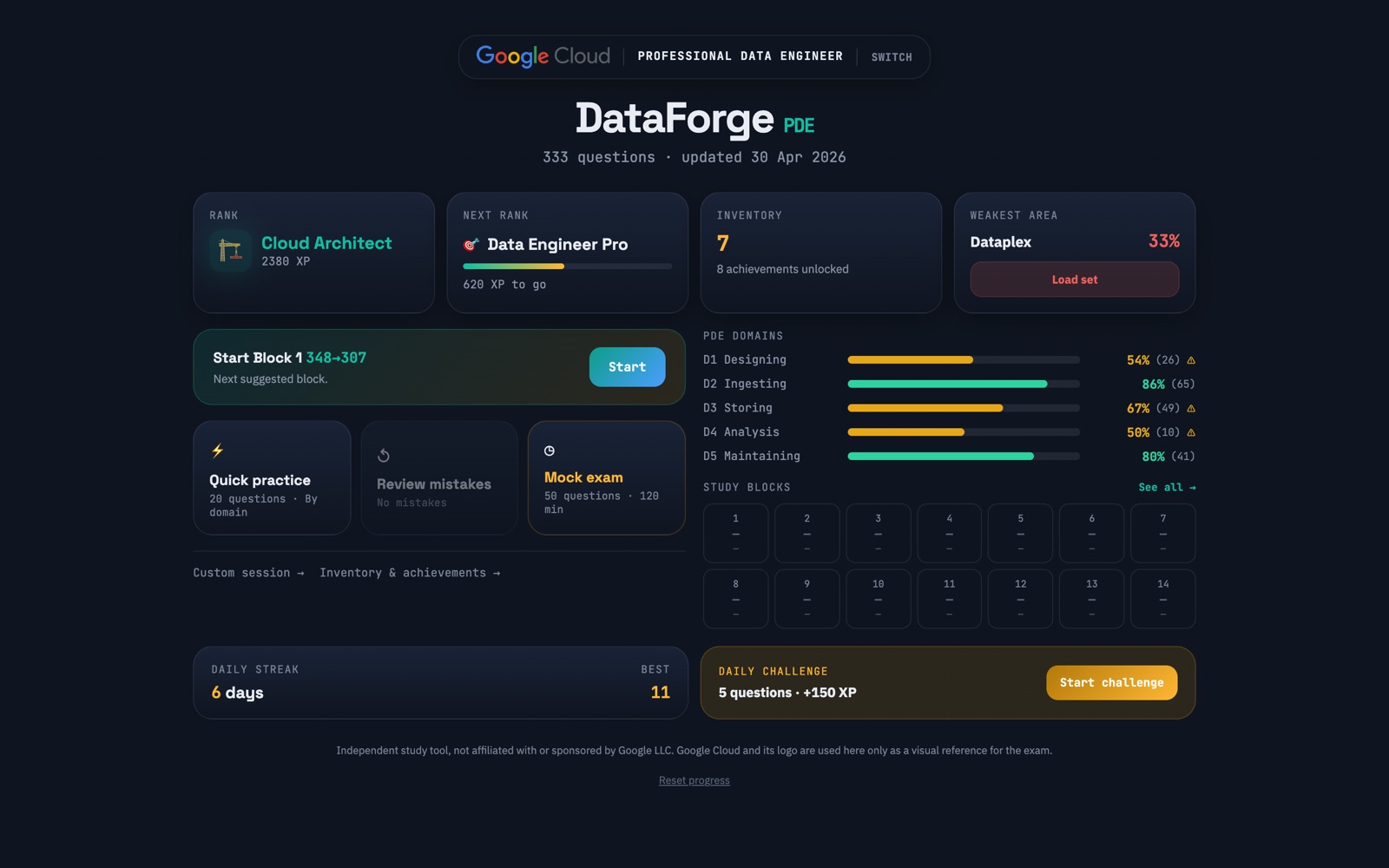Open study block 7
1389x868 pixels.
click(1163, 533)
